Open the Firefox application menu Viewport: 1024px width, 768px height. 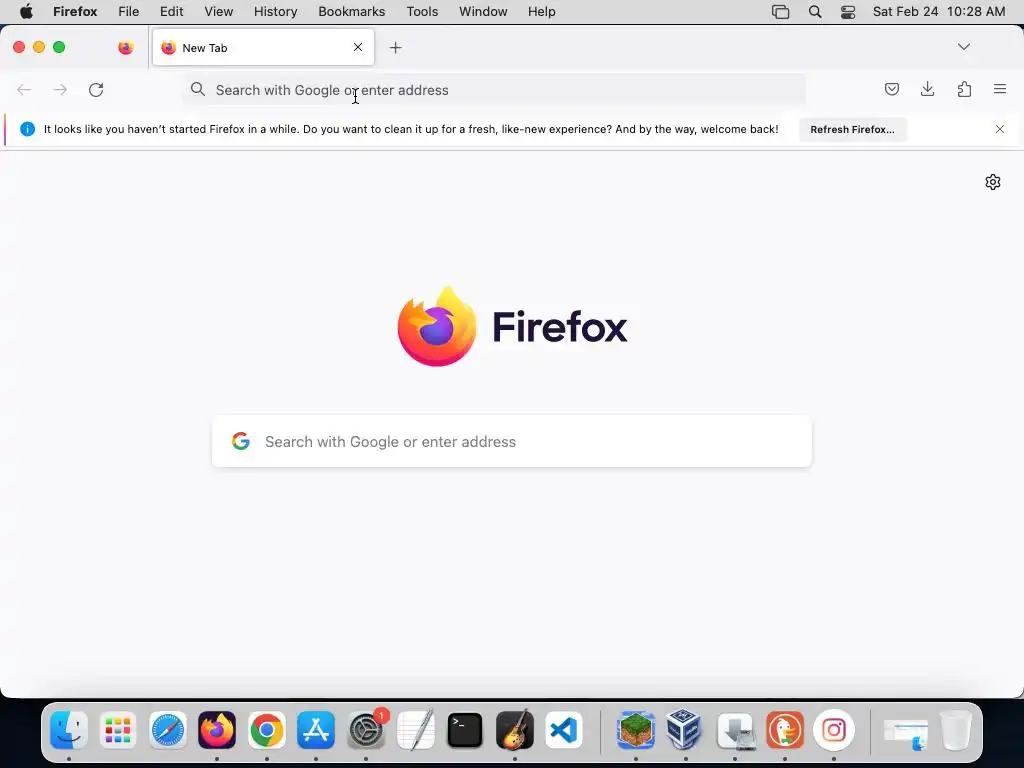(x=75, y=12)
